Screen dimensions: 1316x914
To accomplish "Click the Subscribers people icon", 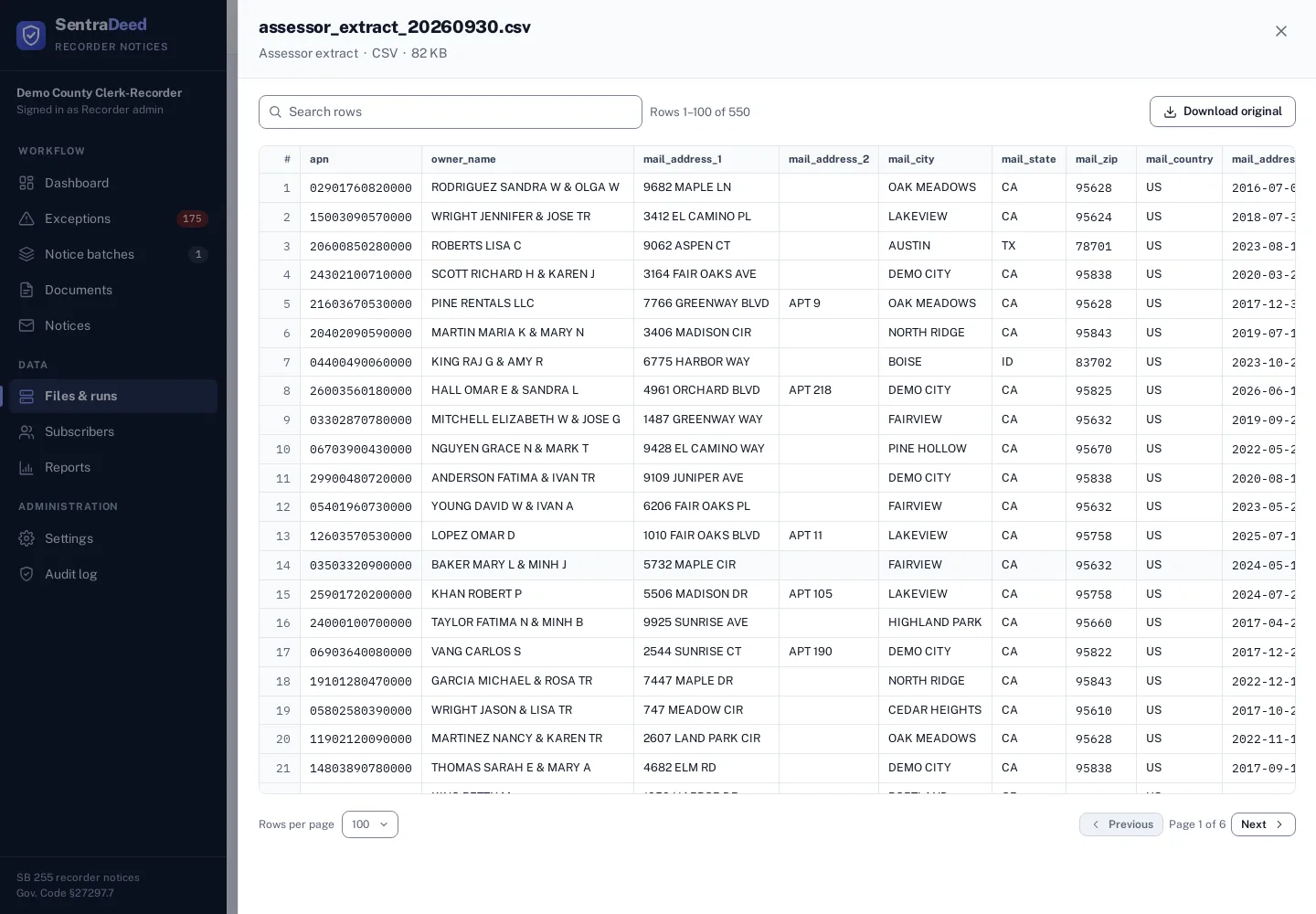I will 27,431.
